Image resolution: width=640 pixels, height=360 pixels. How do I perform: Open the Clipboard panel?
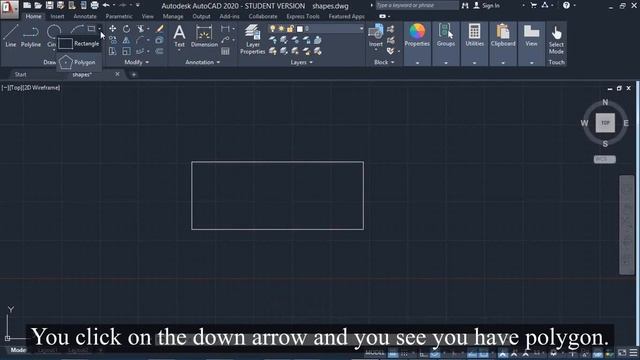(x=503, y=35)
